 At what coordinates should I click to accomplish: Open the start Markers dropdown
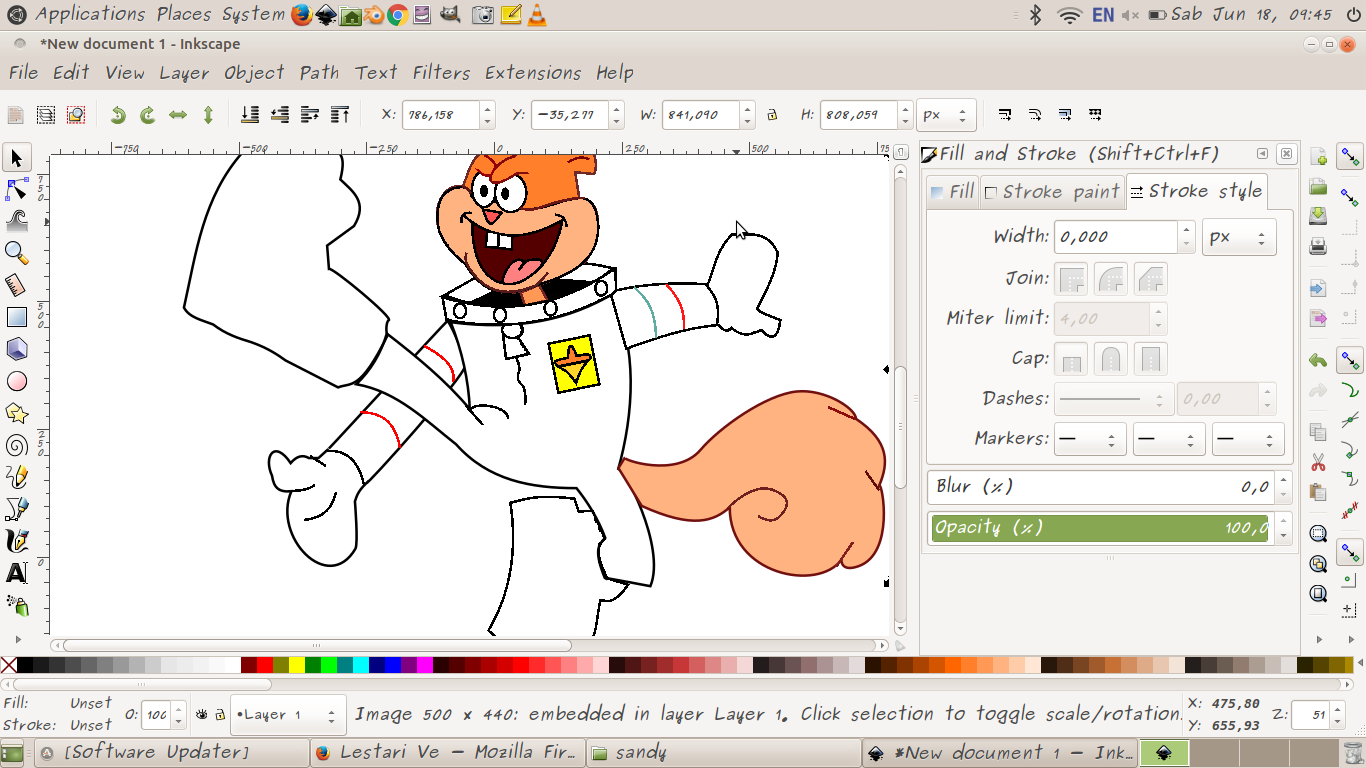1090,439
